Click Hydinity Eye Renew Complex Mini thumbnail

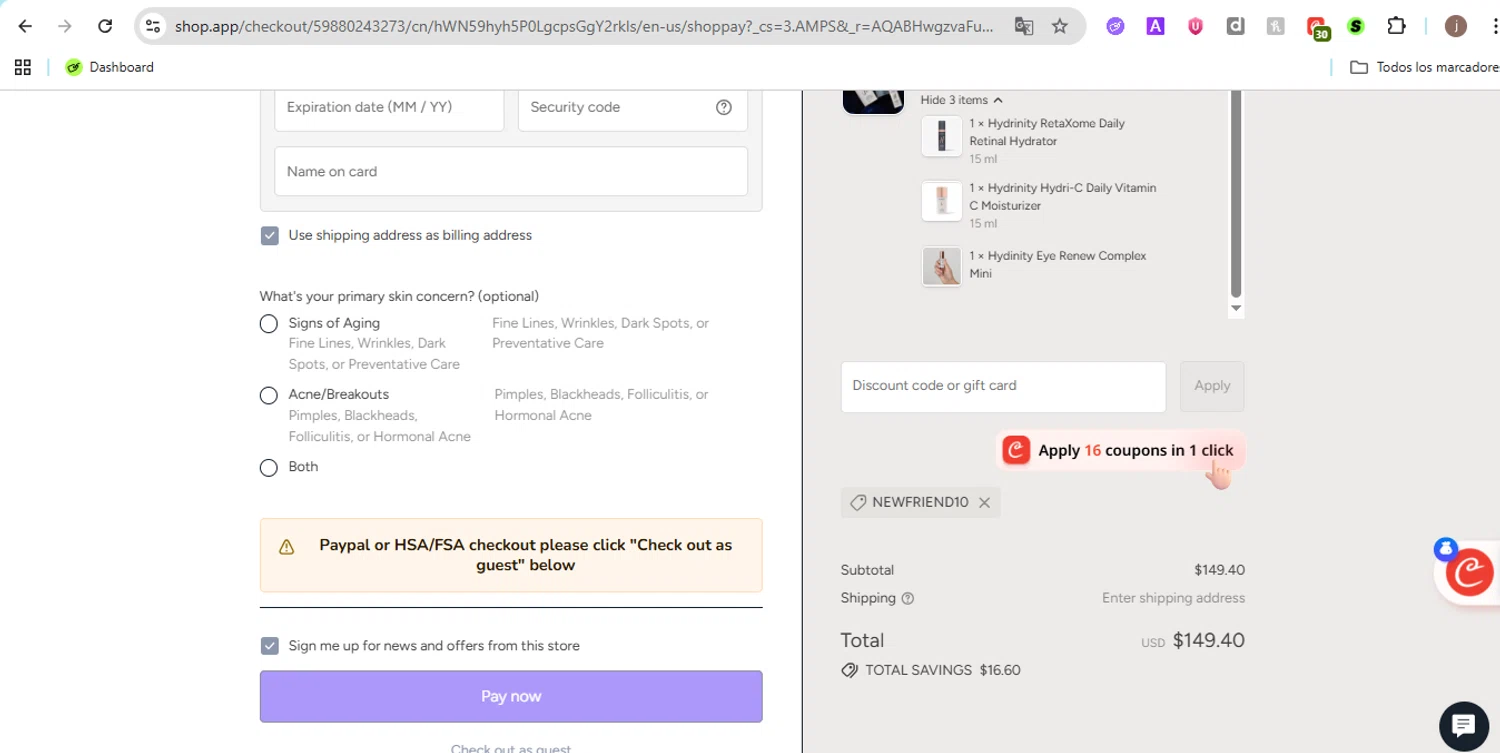(x=941, y=267)
